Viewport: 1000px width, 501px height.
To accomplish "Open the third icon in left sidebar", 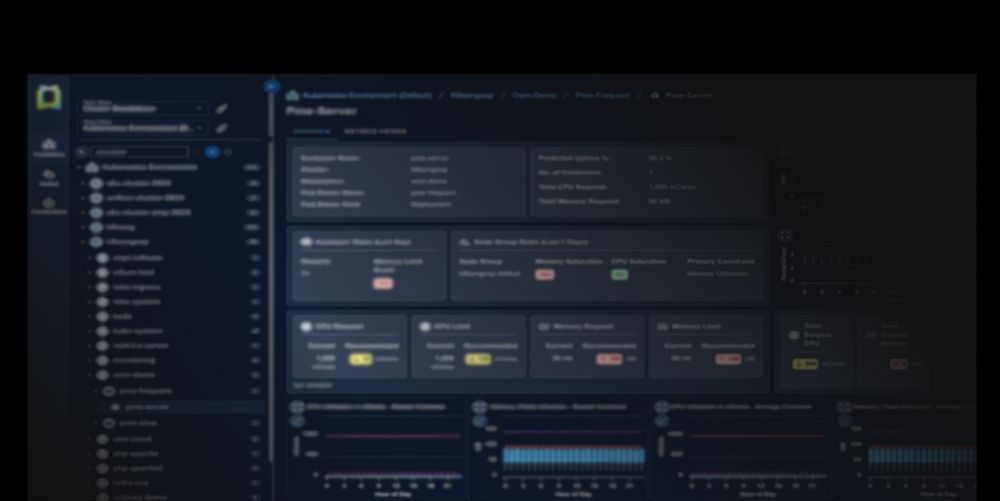I will (x=48, y=204).
